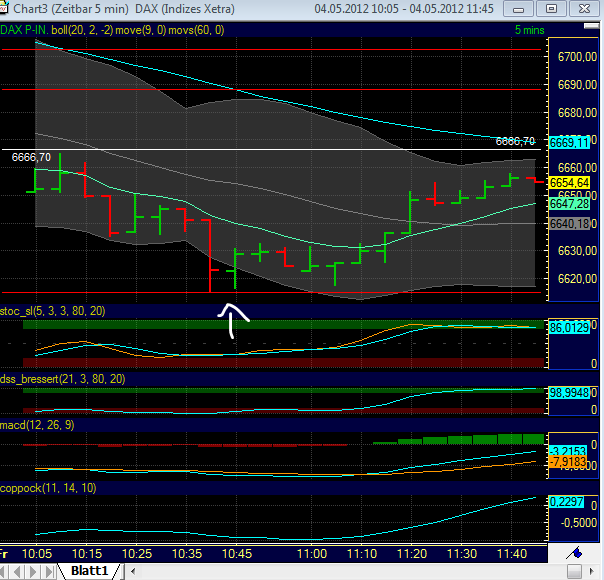The width and height of the screenshot is (604, 580).
Task: Select the 'coppock(11, 14, 10)' indicator title
Action: [48, 488]
